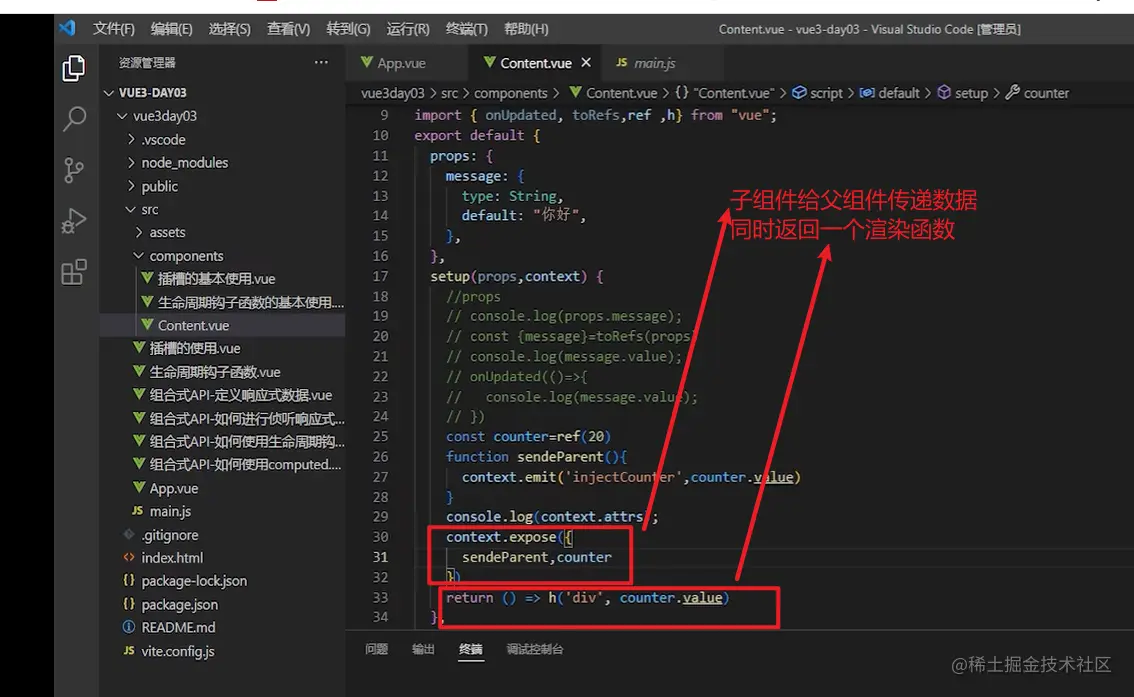Open the 转到(G) menu
Screen dimensions: 1134x697
point(348,29)
